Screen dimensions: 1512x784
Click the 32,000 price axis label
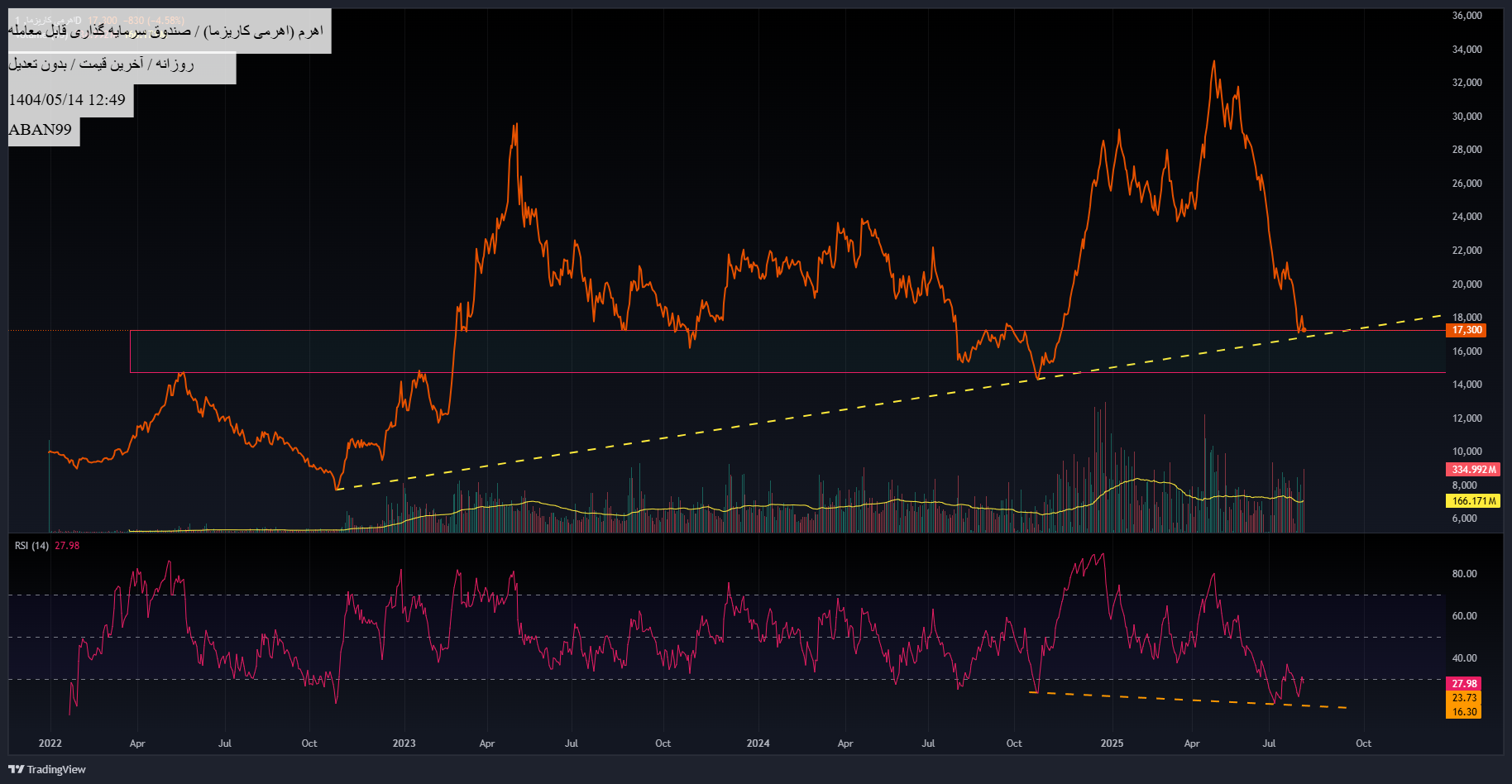[x=1467, y=83]
